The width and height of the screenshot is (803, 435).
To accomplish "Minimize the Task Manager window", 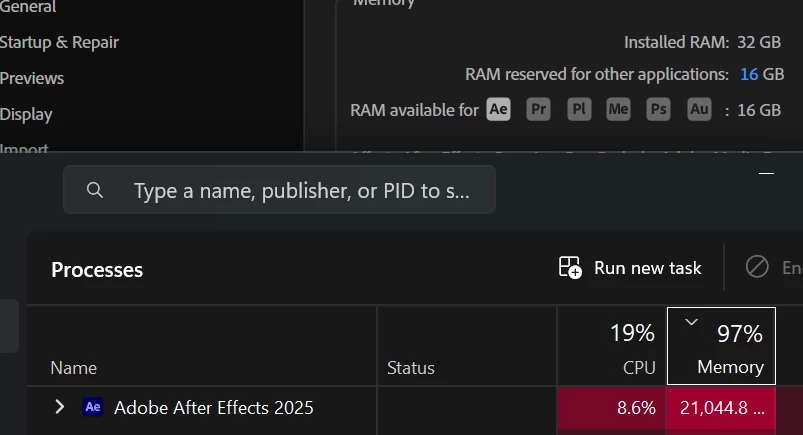I will pos(766,174).
